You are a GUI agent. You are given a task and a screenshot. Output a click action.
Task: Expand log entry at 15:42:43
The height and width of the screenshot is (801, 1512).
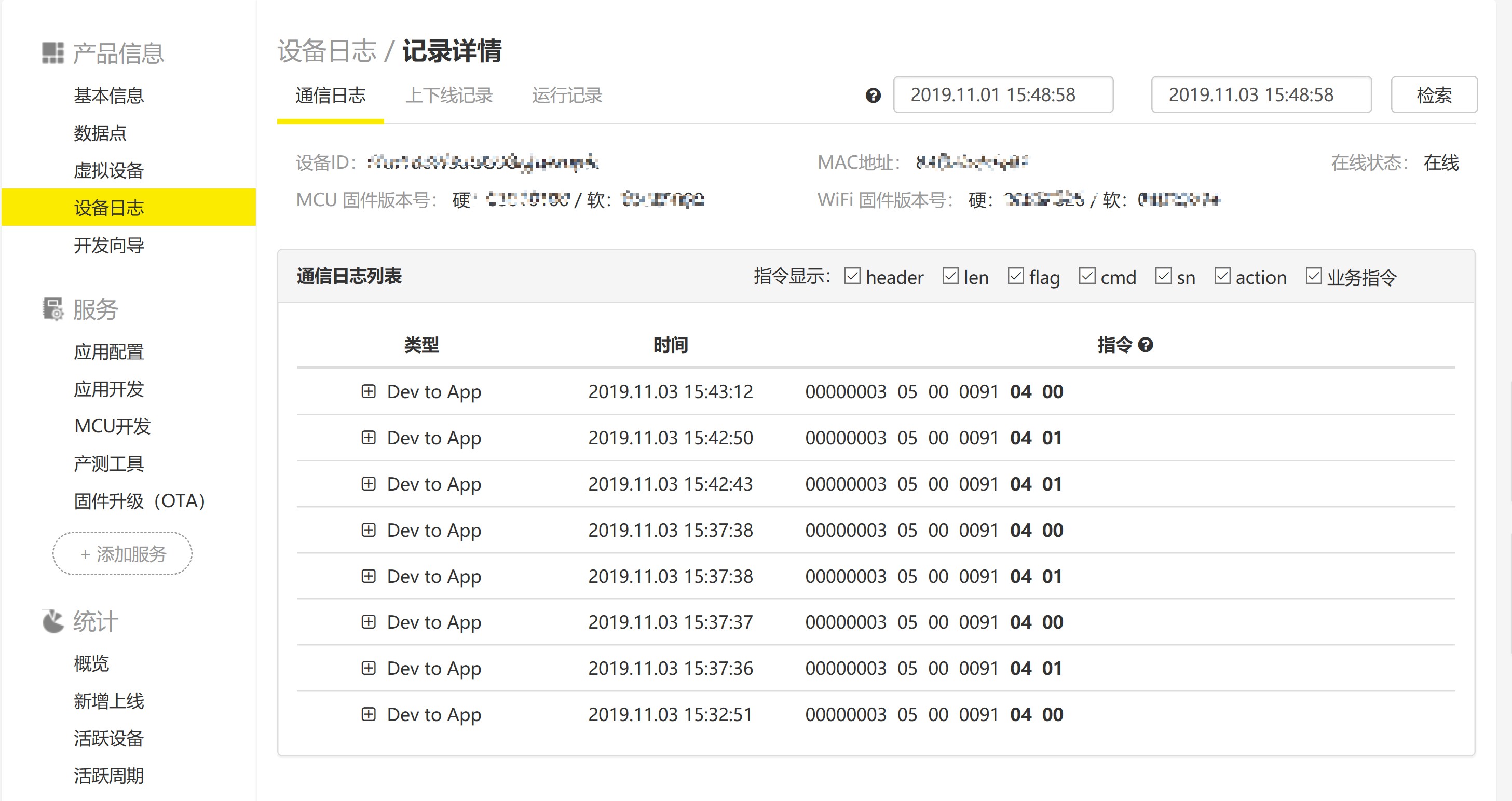pyautogui.click(x=368, y=483)
